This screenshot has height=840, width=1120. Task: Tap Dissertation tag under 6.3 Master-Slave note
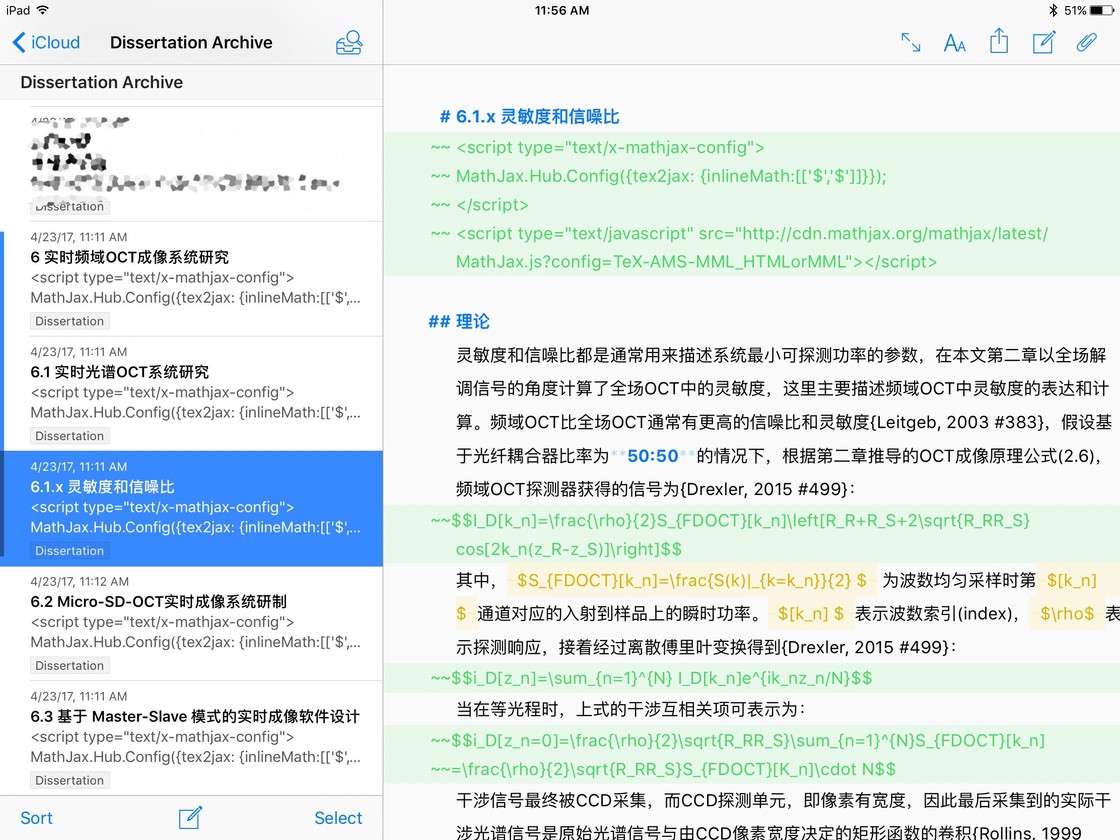tap(69, 781)
